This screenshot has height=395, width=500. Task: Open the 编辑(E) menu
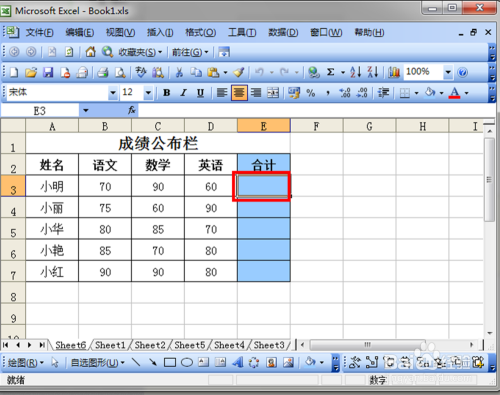(80, 32)
